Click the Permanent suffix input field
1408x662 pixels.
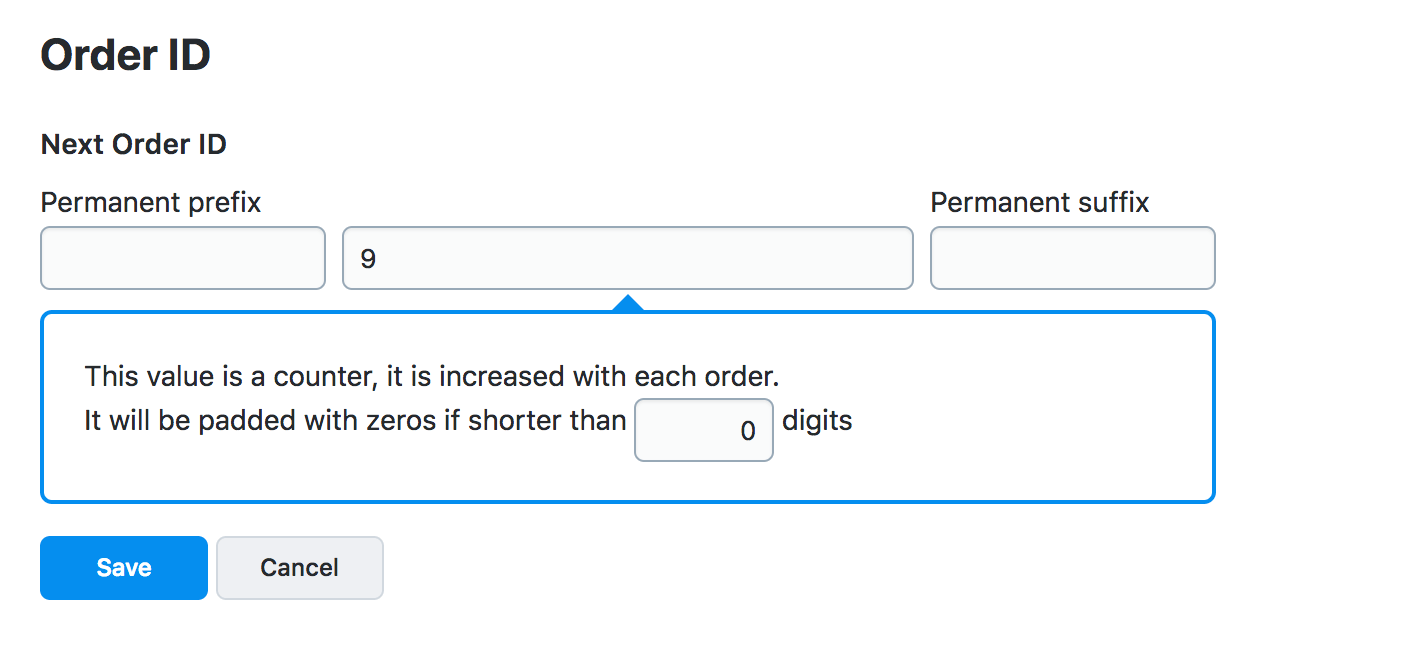(x=1072, y=258)
